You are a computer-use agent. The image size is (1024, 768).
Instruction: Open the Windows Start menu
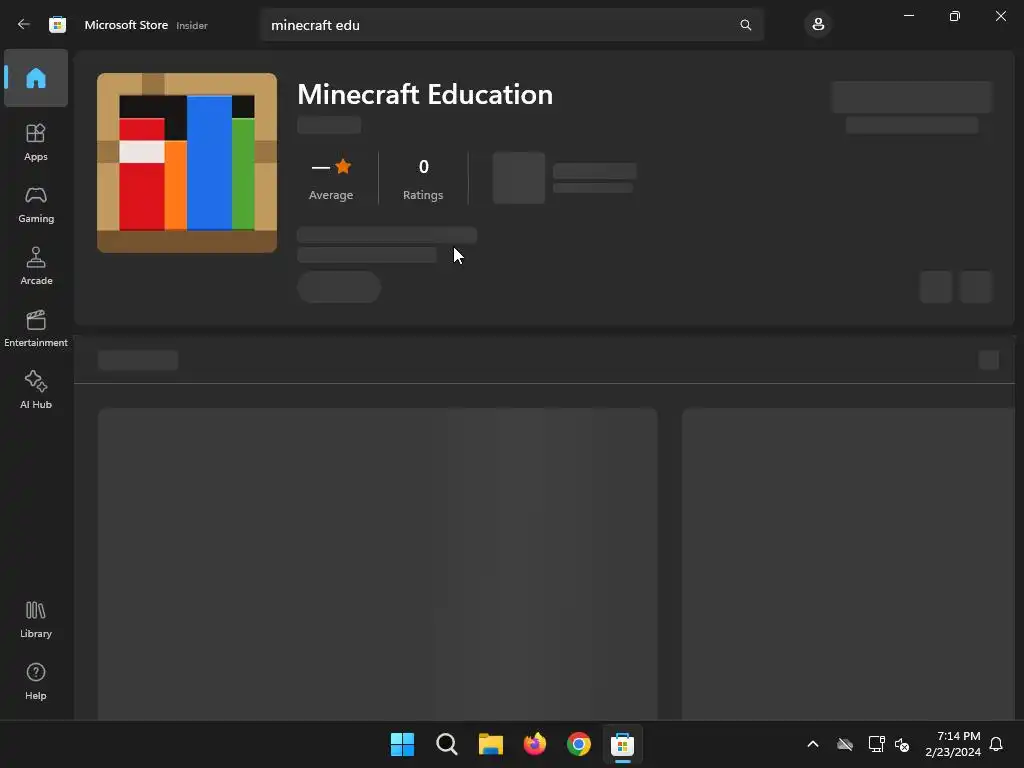tap(402, 744)
